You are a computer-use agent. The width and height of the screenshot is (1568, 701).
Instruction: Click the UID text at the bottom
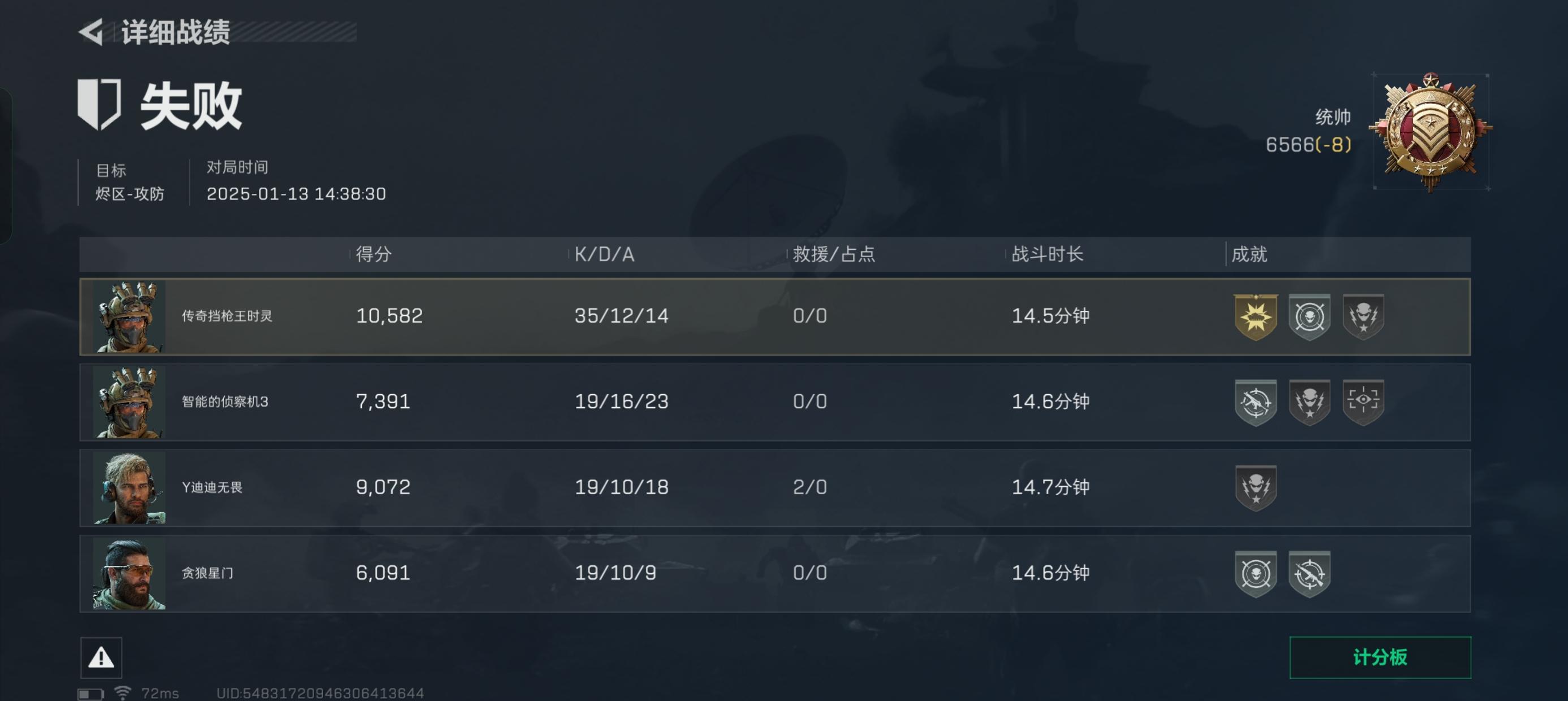(x=320, y=693)
